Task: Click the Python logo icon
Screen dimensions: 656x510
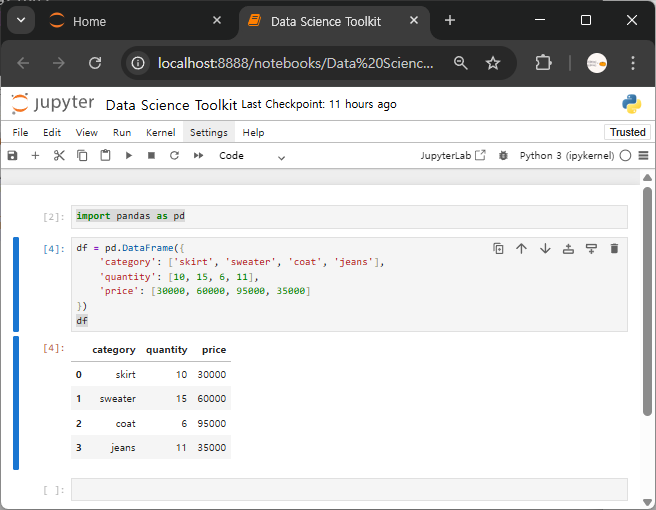Action: (631, 104)
